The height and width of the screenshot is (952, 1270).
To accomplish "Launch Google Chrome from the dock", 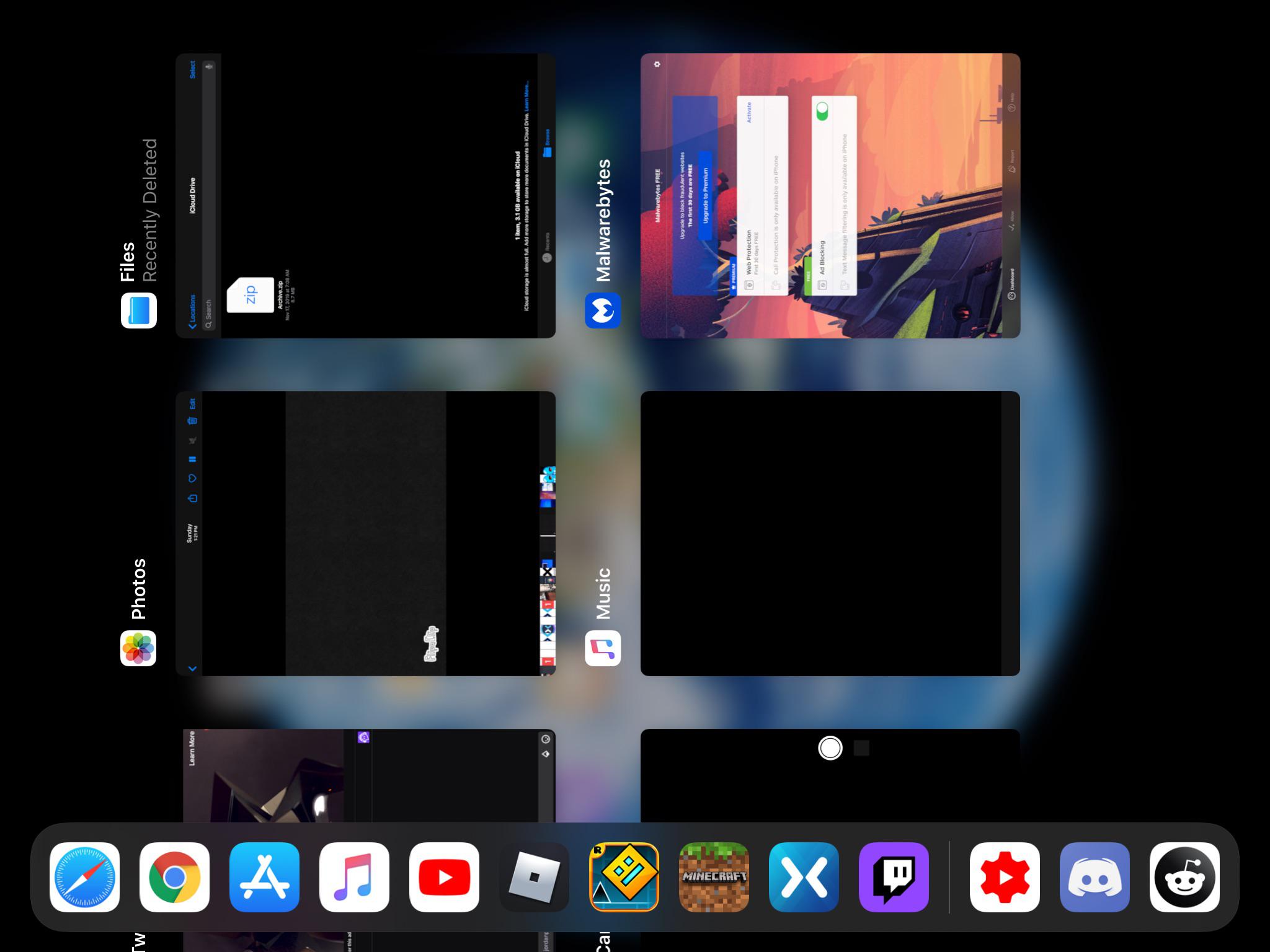I will click(175, 878).
